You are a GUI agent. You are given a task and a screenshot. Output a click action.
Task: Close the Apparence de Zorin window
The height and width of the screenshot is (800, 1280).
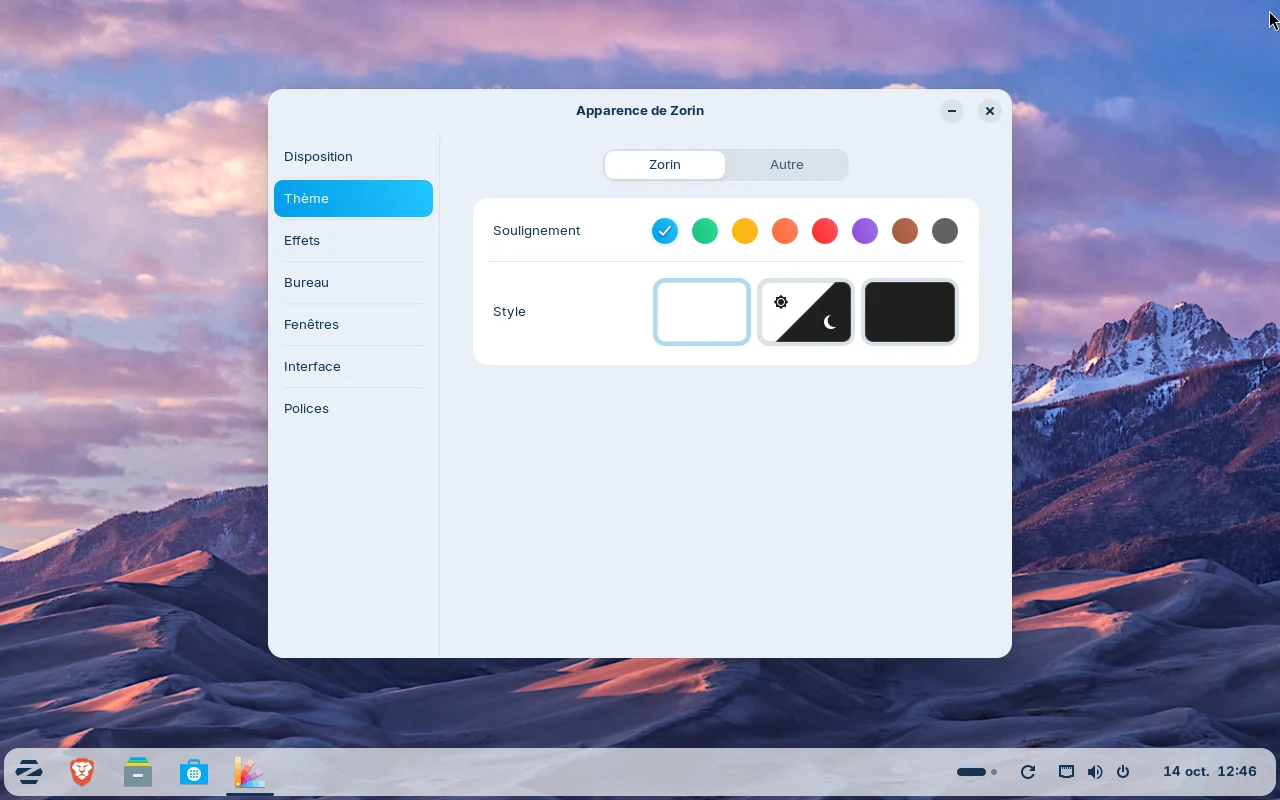tap(989, 111)
